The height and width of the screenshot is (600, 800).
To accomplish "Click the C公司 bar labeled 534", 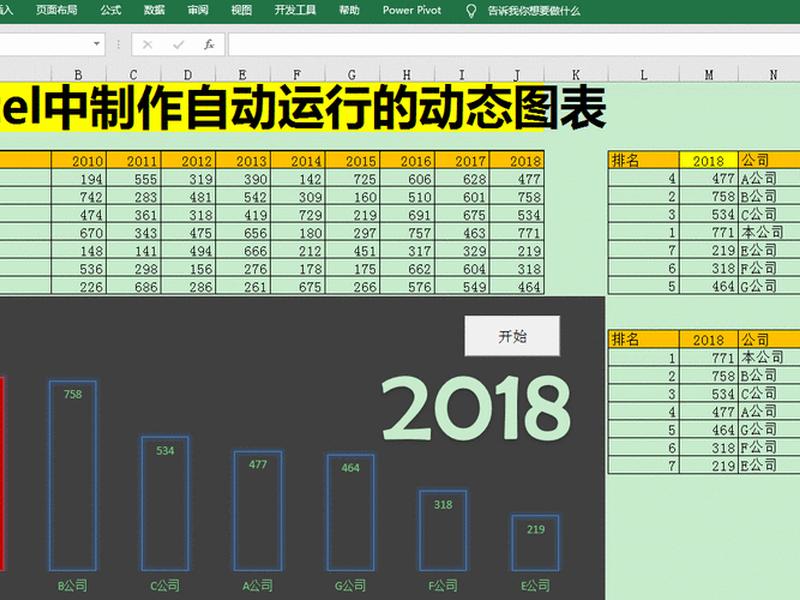I will pyautogui.click(x=165, y=504).
